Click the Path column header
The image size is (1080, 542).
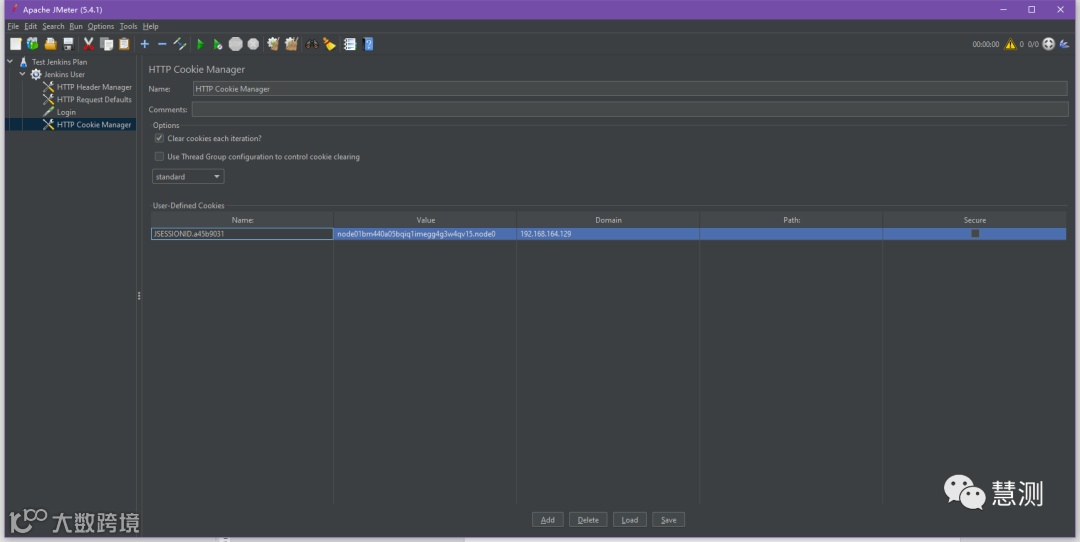coord(791,220)
